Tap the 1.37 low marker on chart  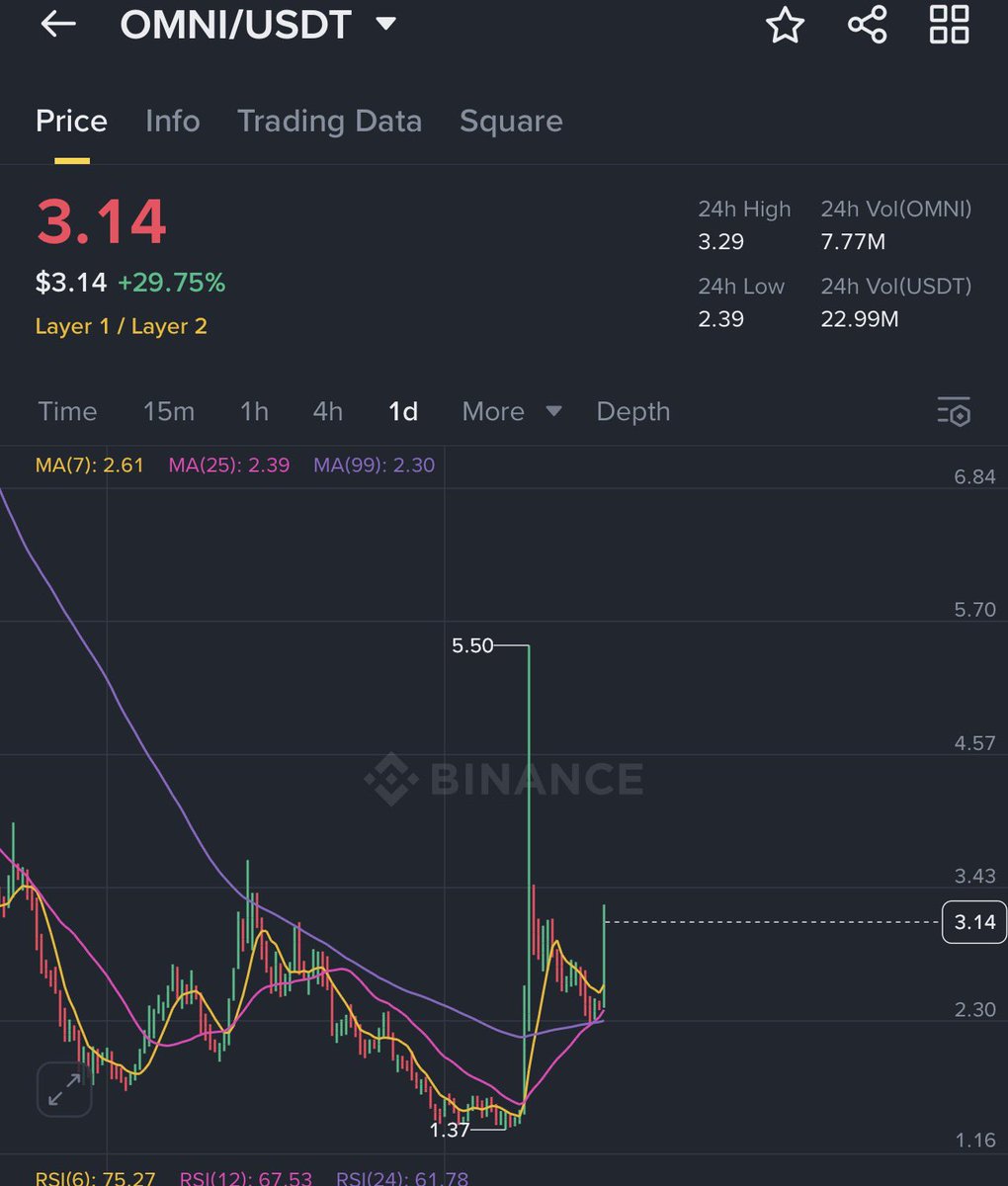click(450, 1129)
